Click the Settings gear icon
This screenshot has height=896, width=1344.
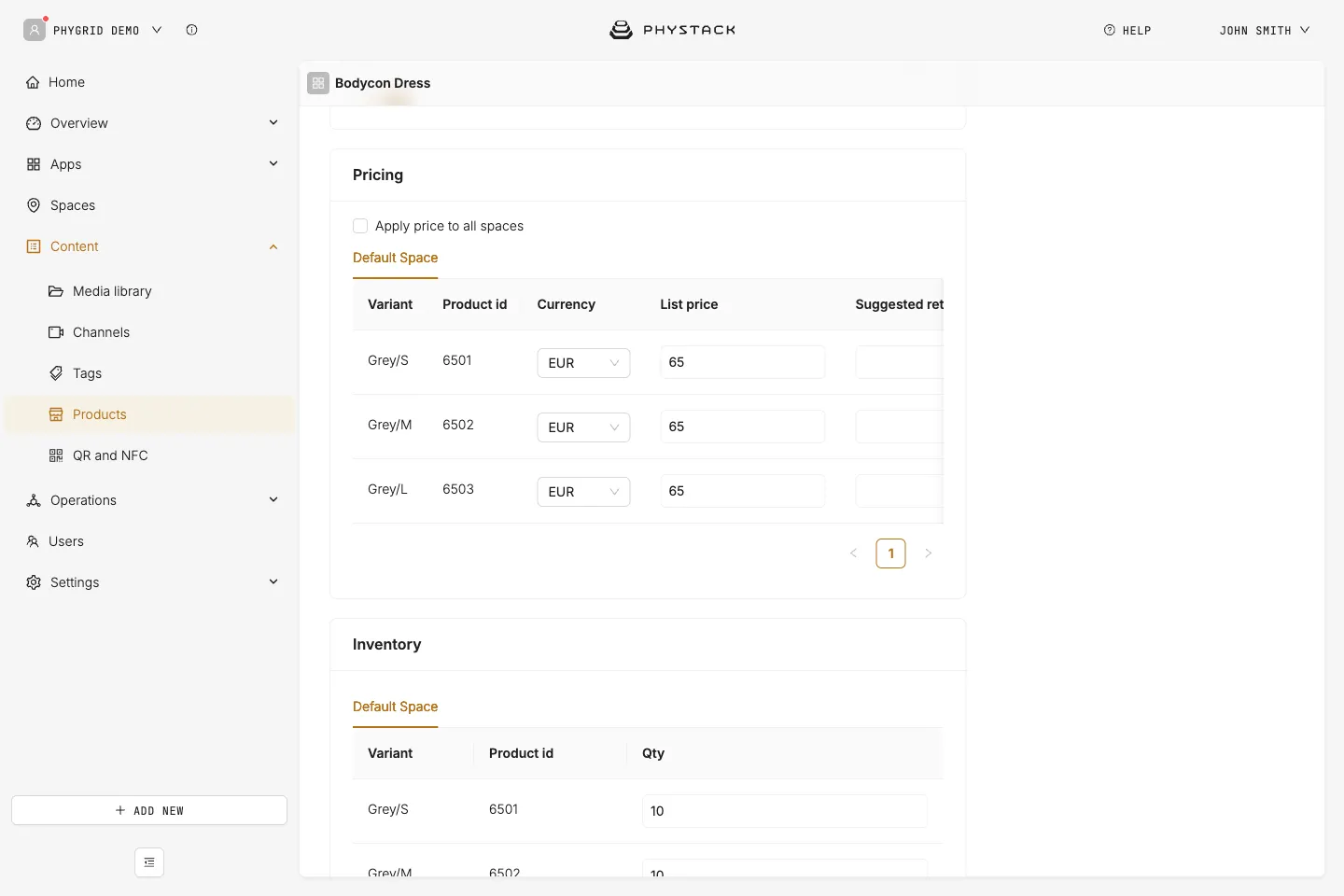(34, 582)
